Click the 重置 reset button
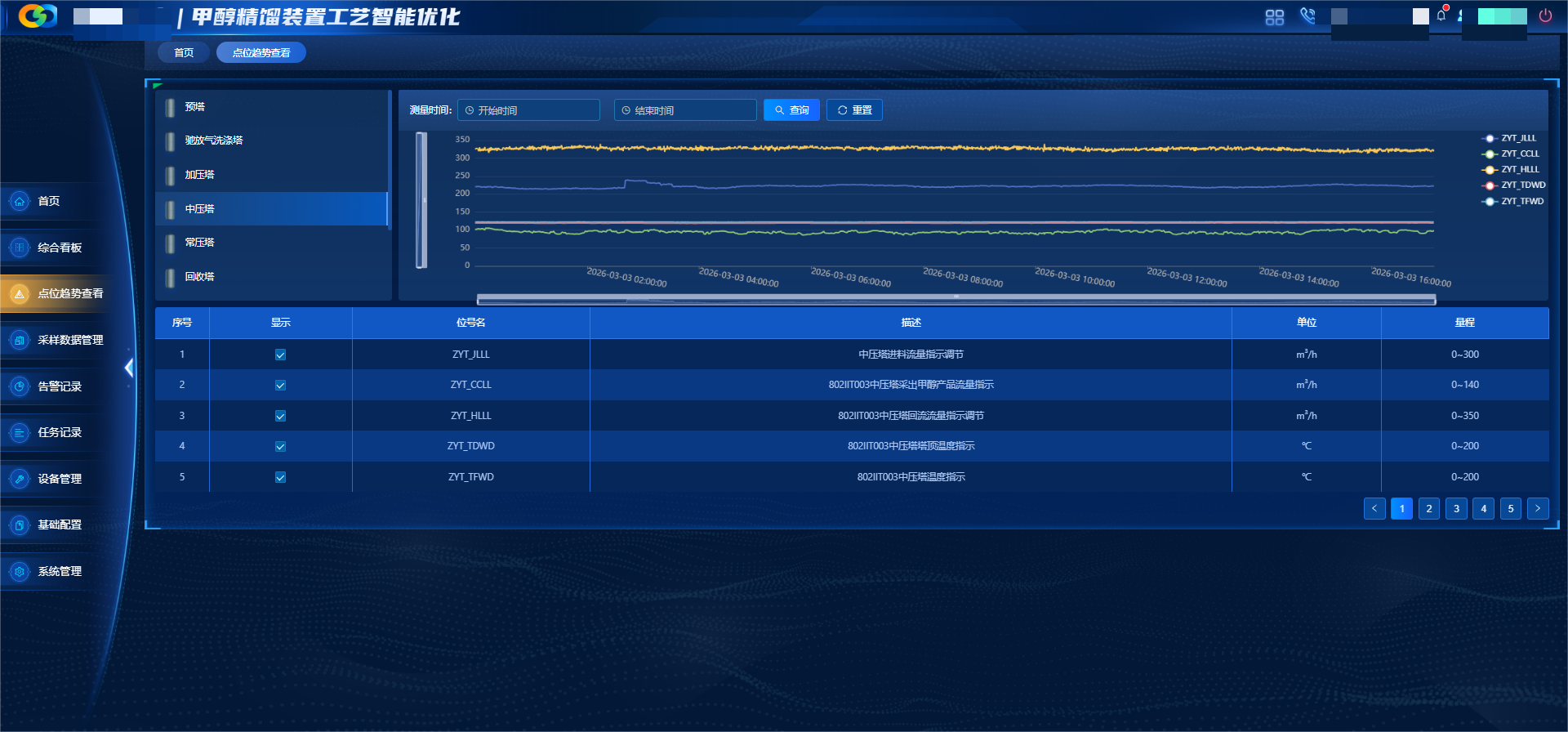 (x=854, y=110)
